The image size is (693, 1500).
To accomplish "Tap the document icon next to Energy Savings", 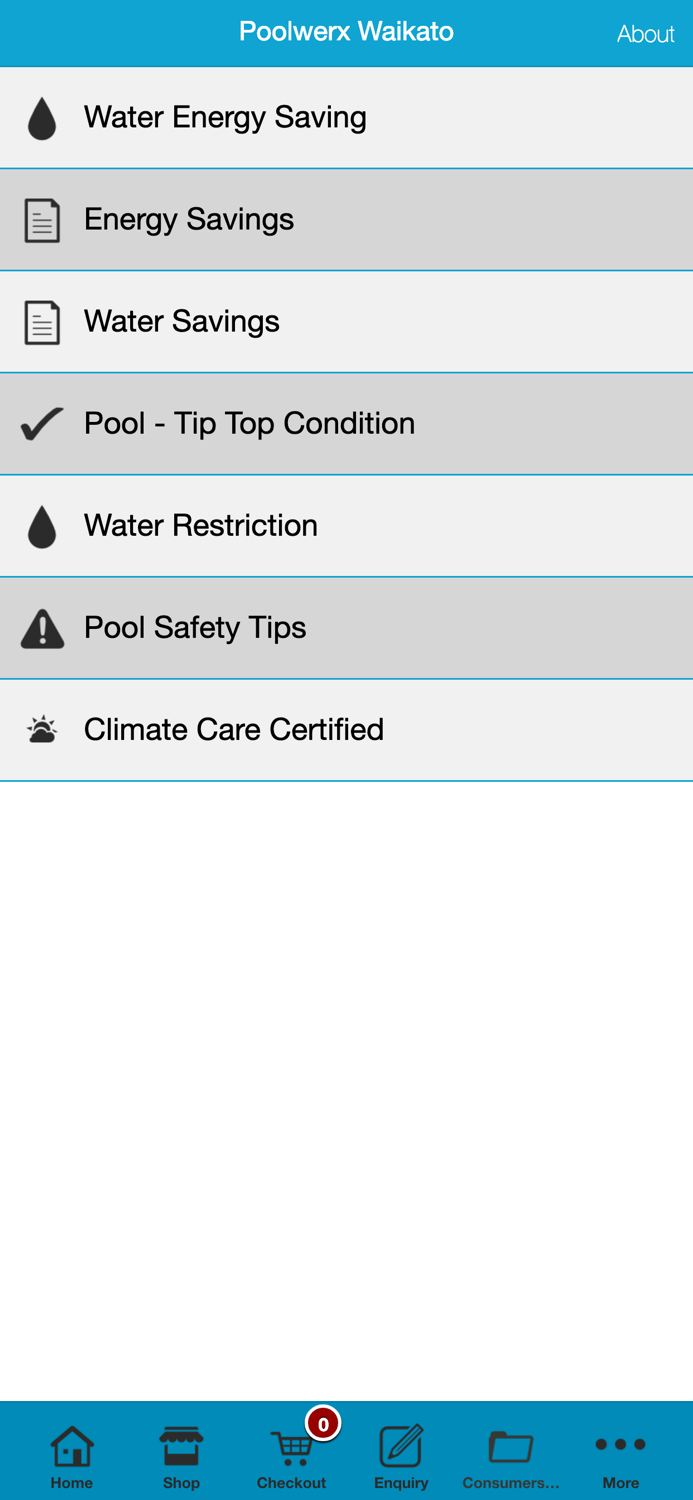I will tap(42, 219).
